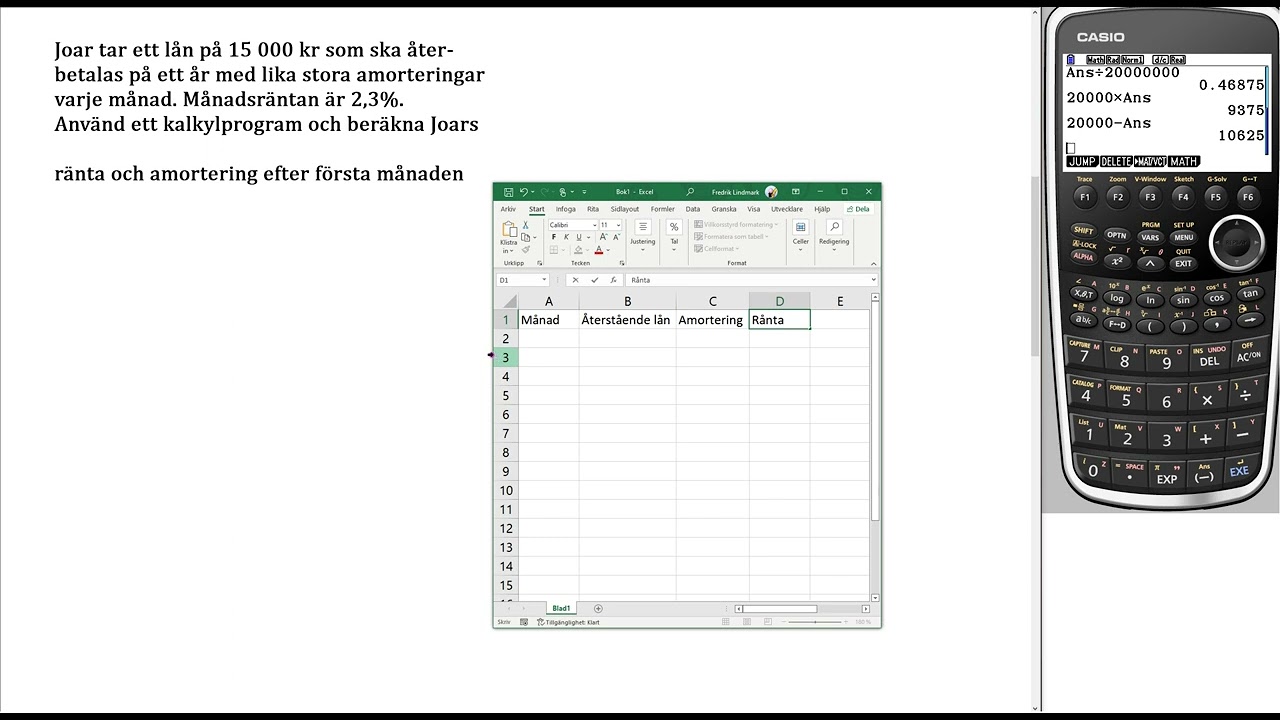Open the Celler cells group
This screenshot has height=720, width=1280.
tap(801, 235)
